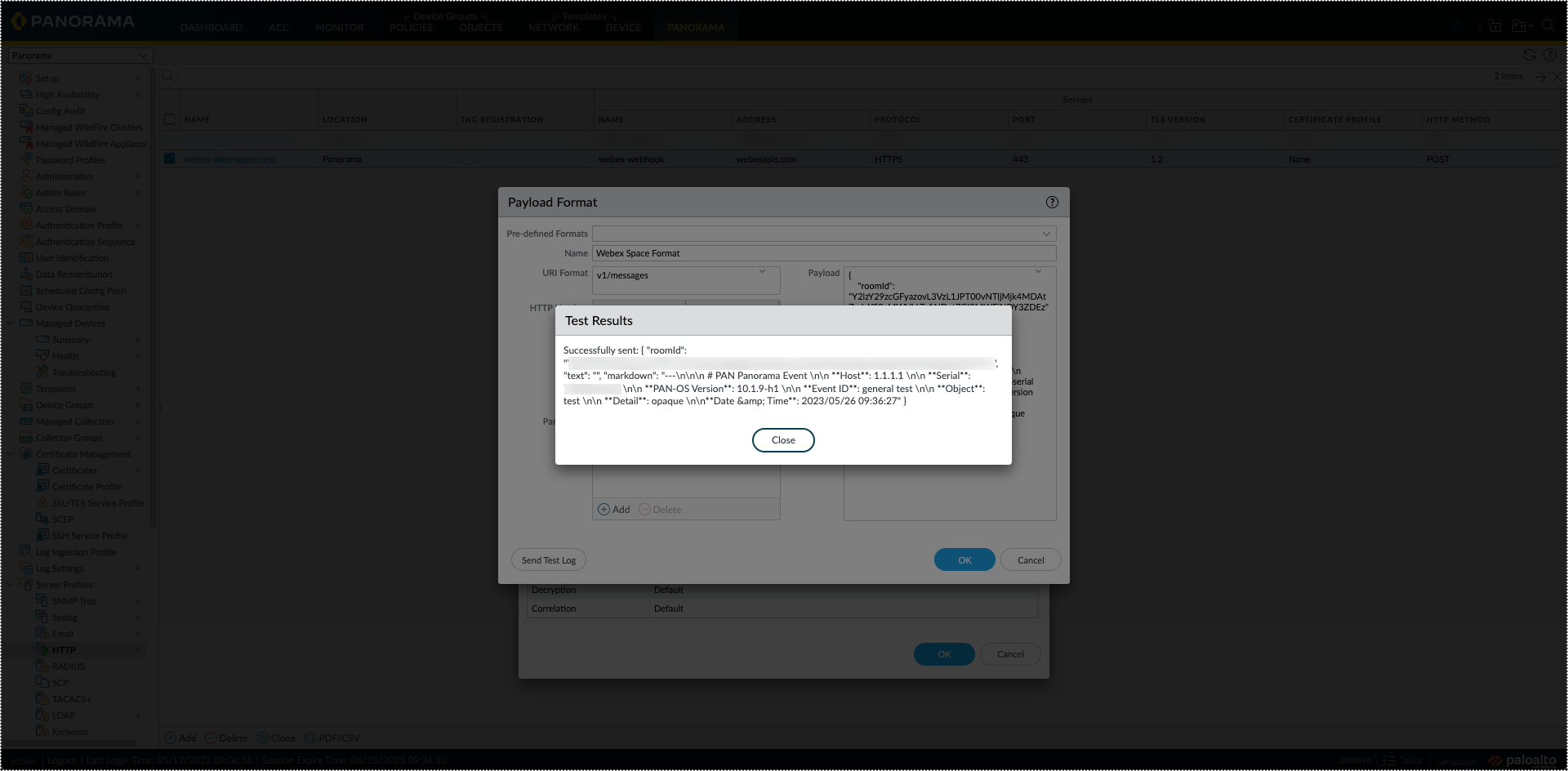Select the PANORAMA tab

(x=696, y=28)
